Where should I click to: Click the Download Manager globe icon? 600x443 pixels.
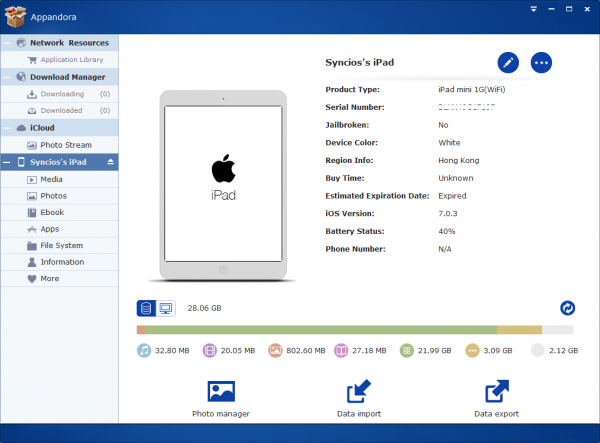coord(21,77)
